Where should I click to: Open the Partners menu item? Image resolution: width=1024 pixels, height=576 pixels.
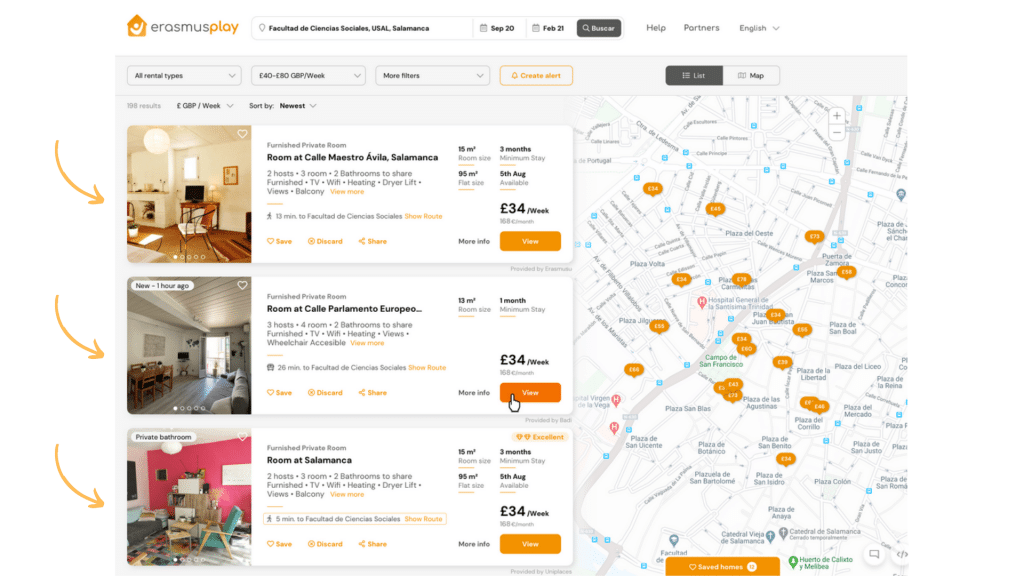pos(701,28)
